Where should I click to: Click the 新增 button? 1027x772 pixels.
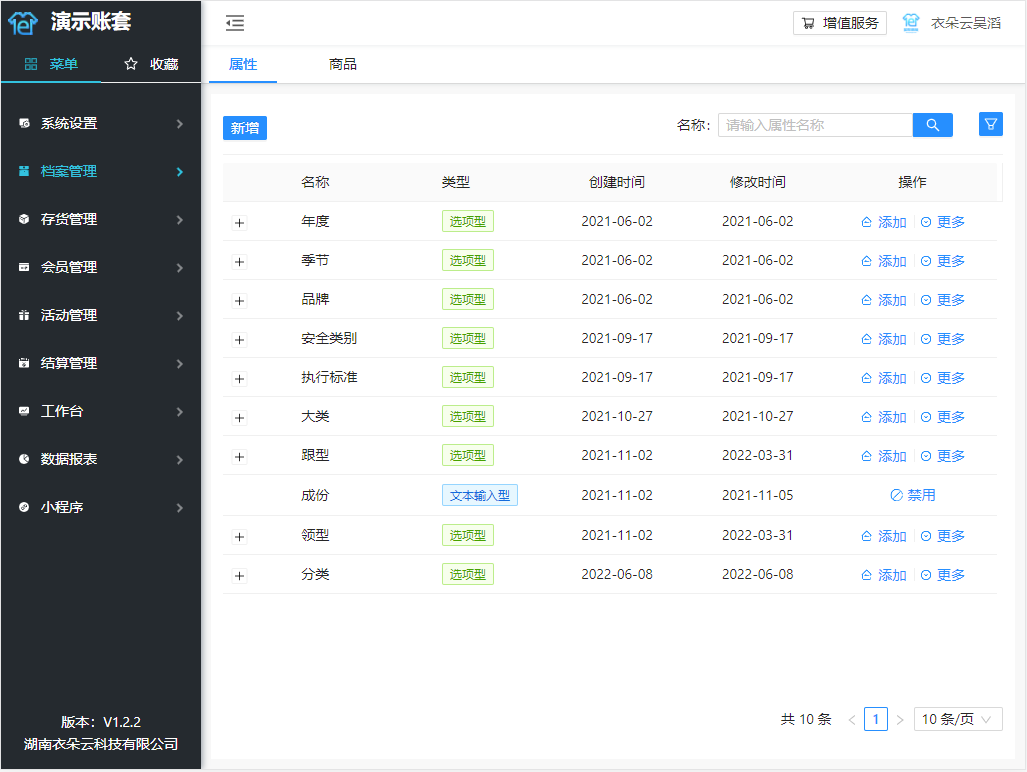245,128
